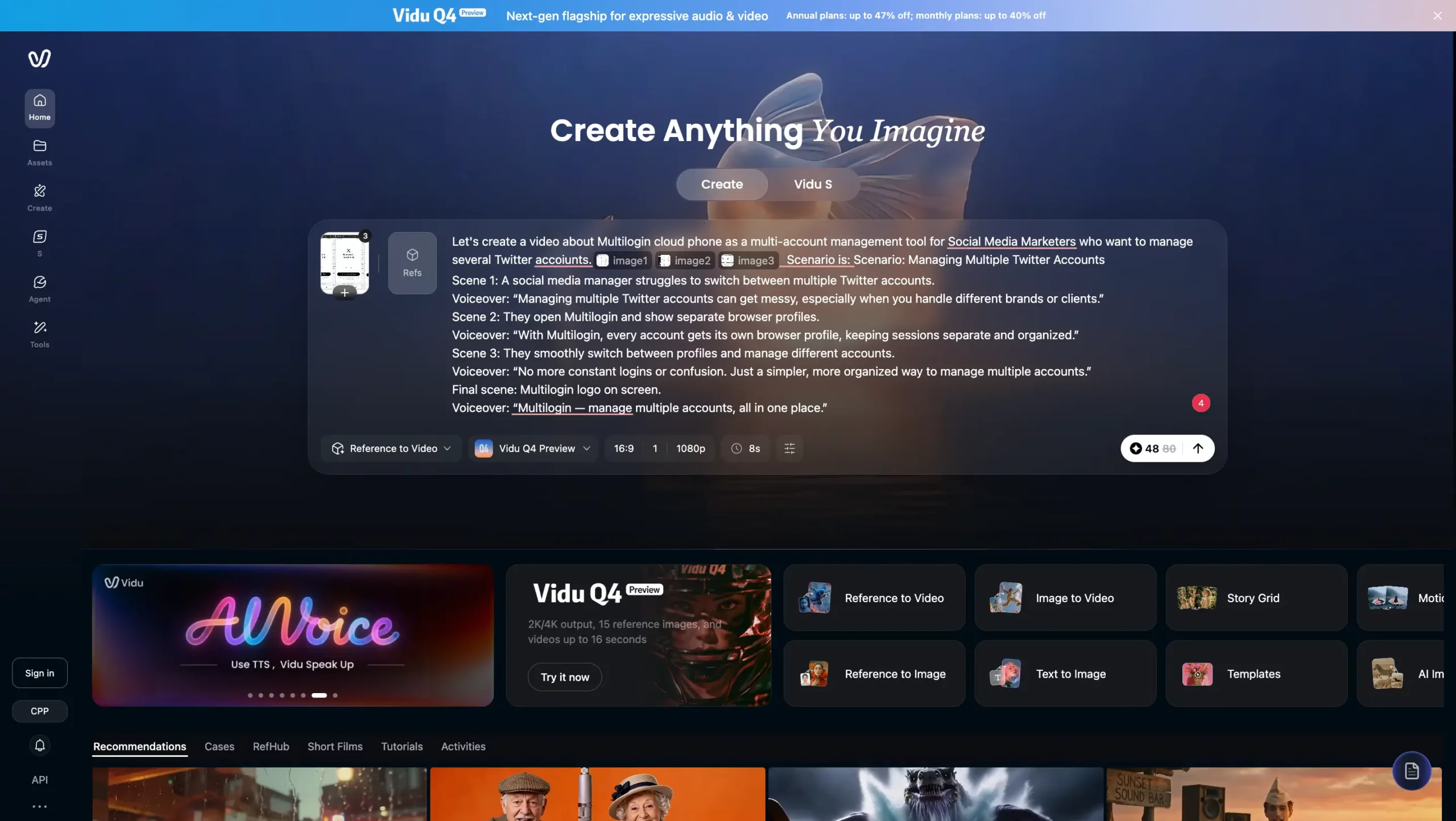This screenshot has width=1456, height=821.
Task: Change the 8s duration setting
Action: coord(746,449)
